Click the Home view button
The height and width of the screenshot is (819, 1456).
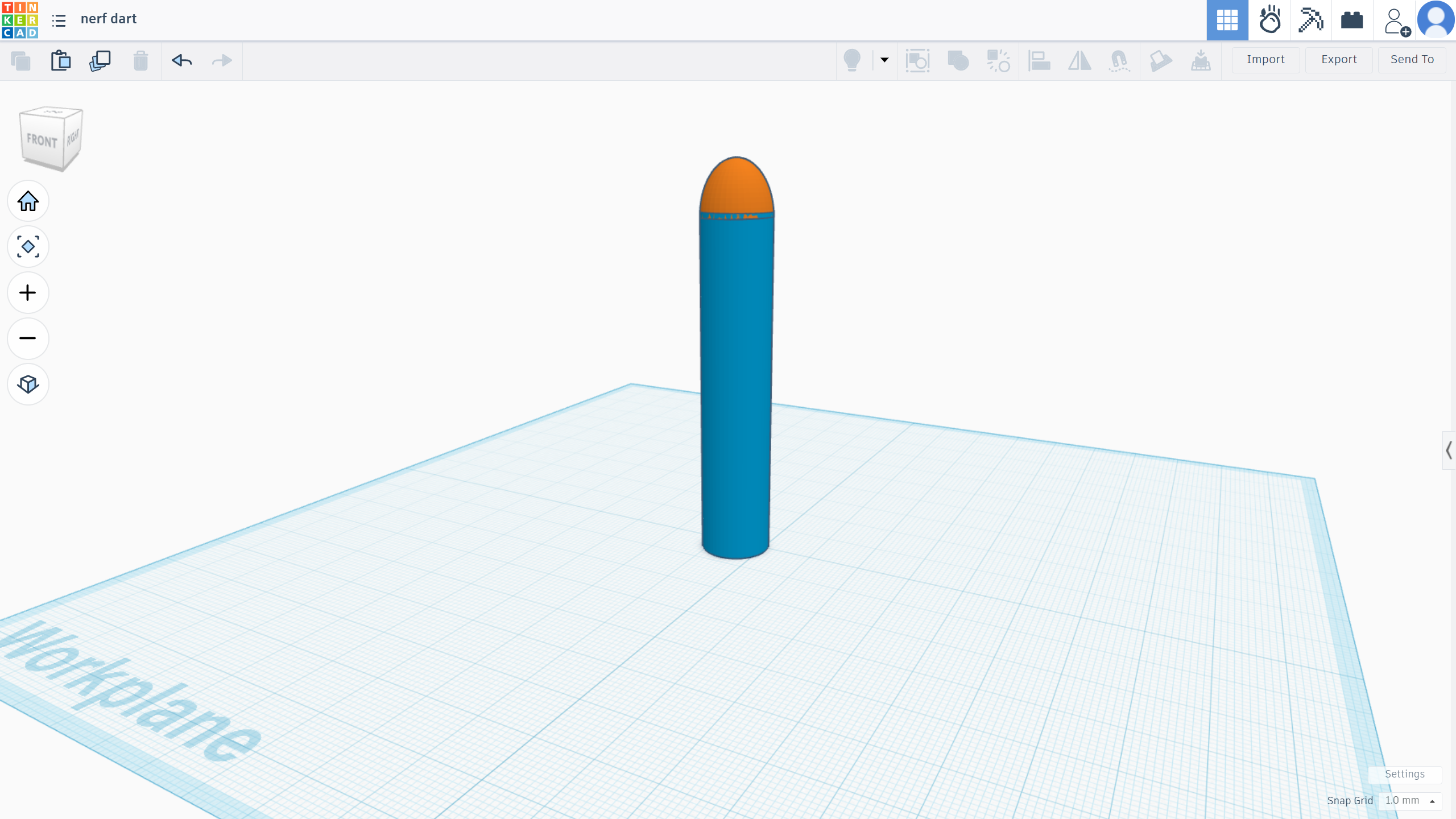[28, 201]
